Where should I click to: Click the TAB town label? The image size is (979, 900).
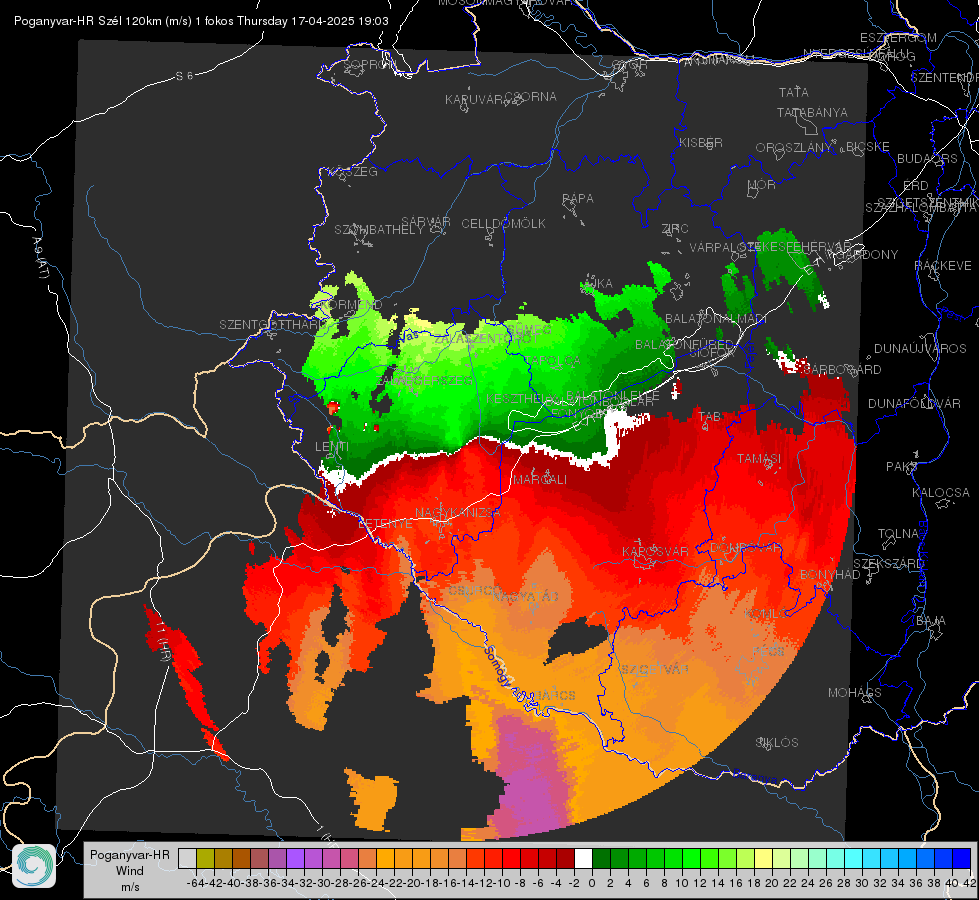[709, 417]
